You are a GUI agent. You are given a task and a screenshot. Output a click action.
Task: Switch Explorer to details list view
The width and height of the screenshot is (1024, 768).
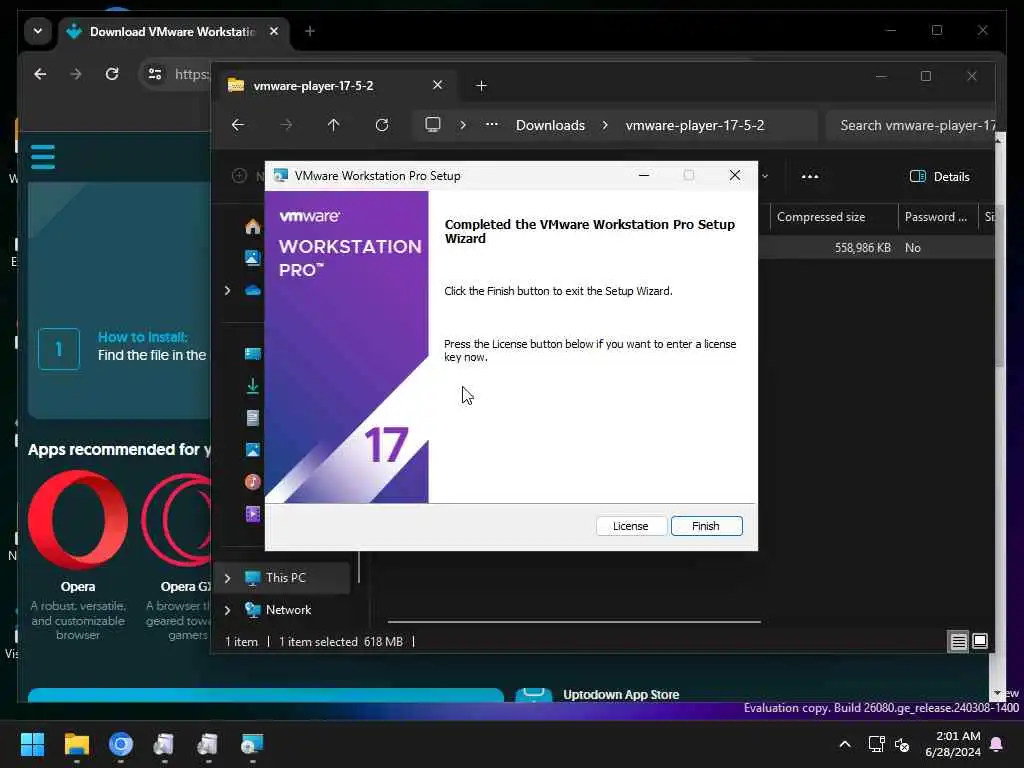click(958, 642)
